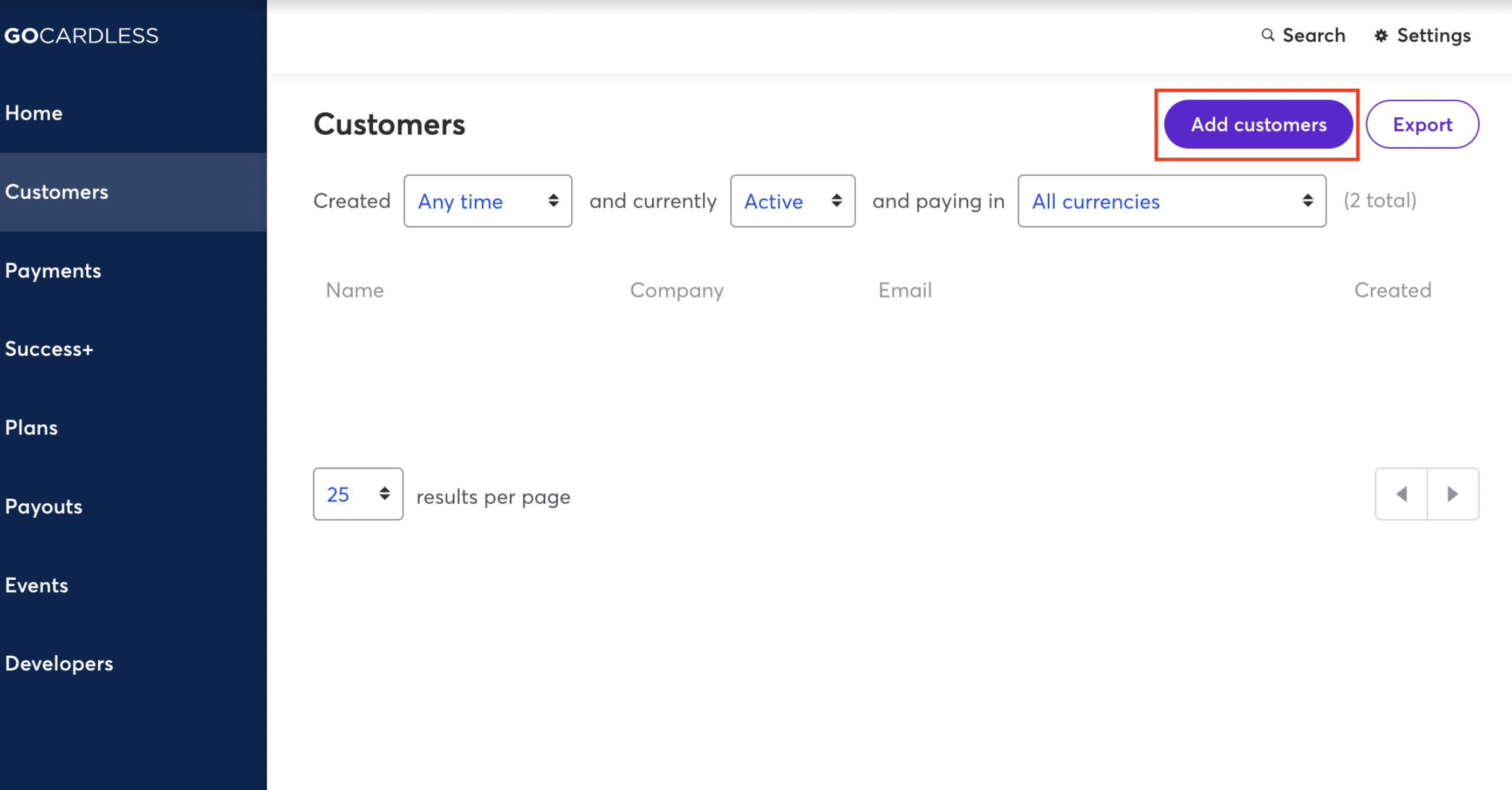
Task: Open the Payouts section
Action: point(133,506)
